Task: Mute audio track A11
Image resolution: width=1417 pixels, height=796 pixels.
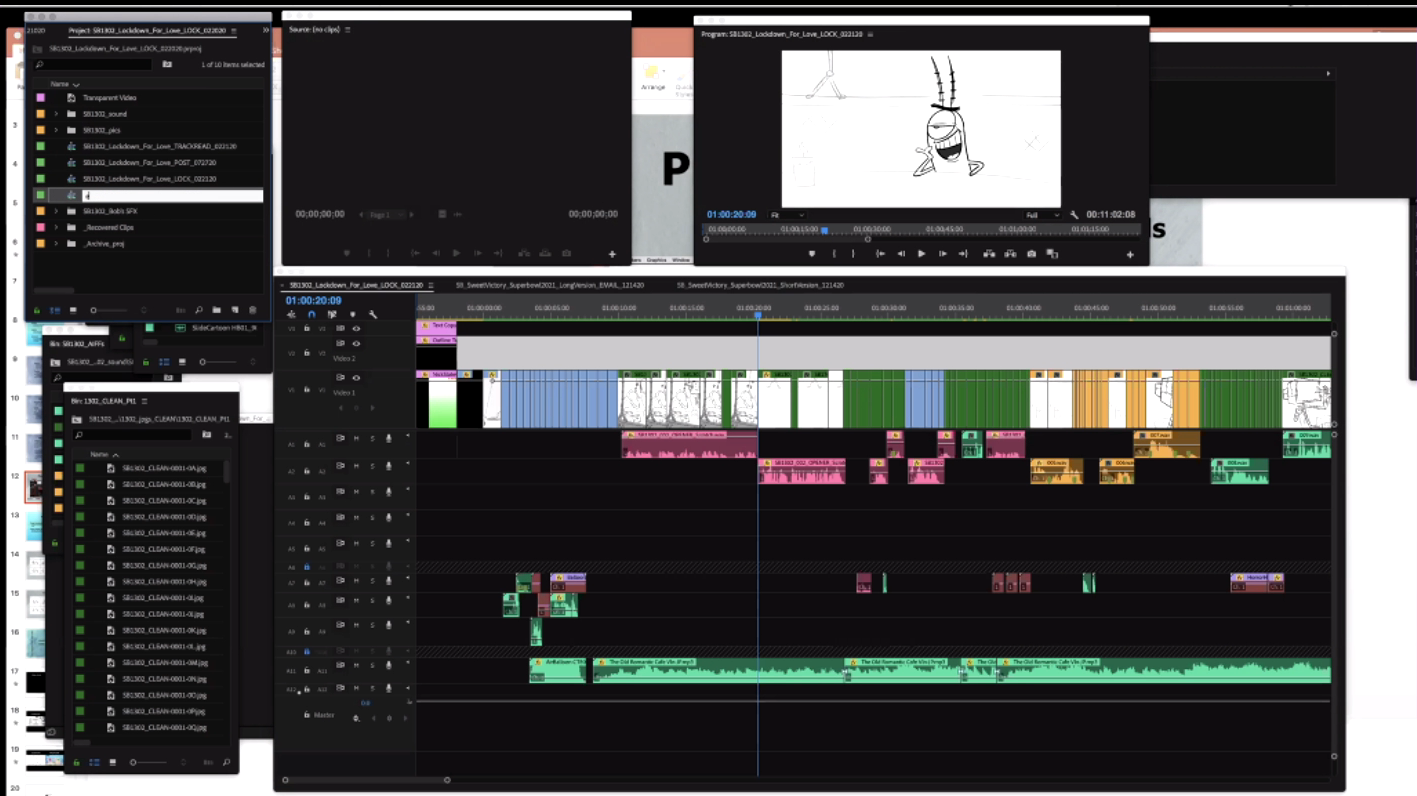Action: pyautogui.click(x=356, y=664)
